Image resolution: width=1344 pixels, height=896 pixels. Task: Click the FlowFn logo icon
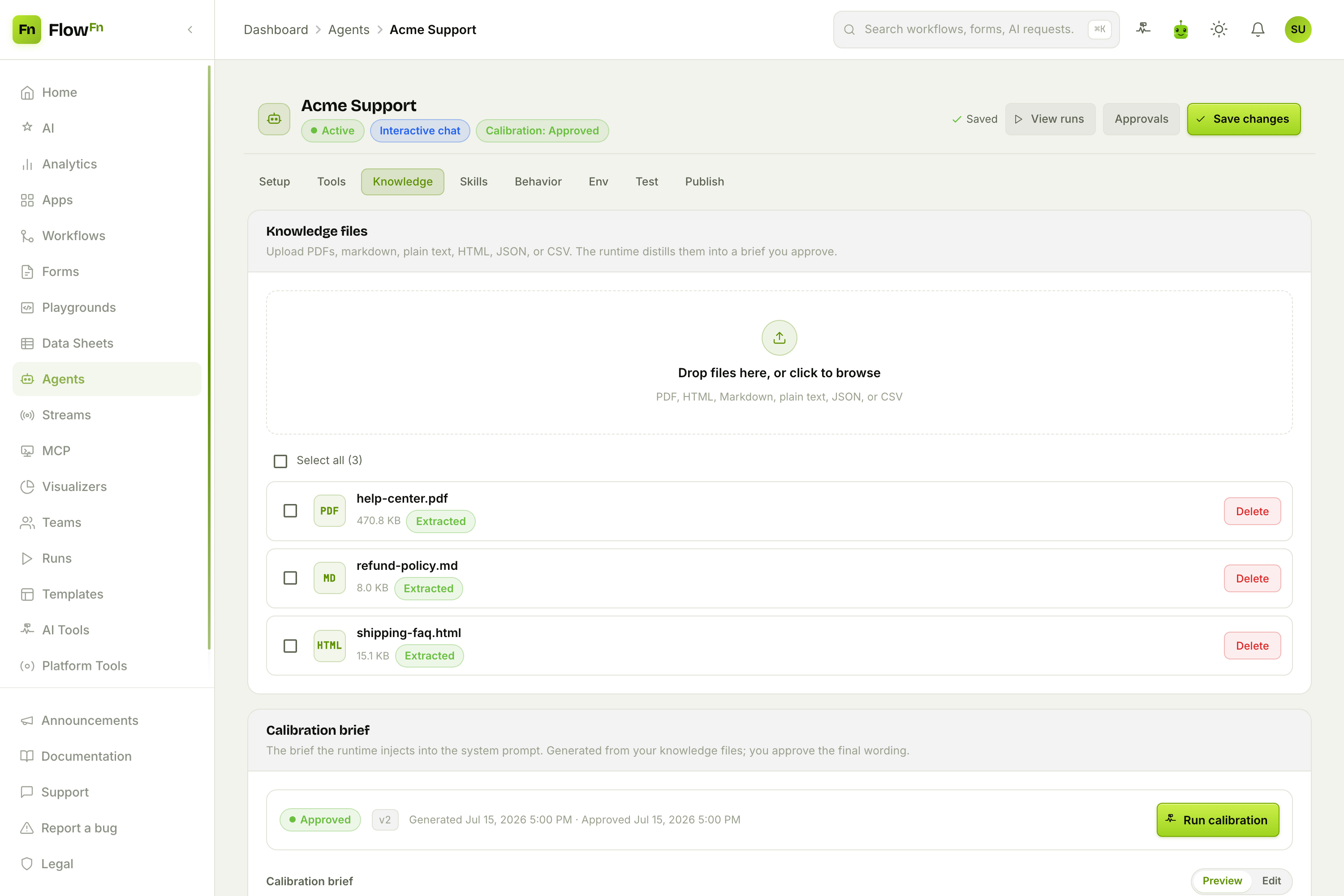pos(27,29)
